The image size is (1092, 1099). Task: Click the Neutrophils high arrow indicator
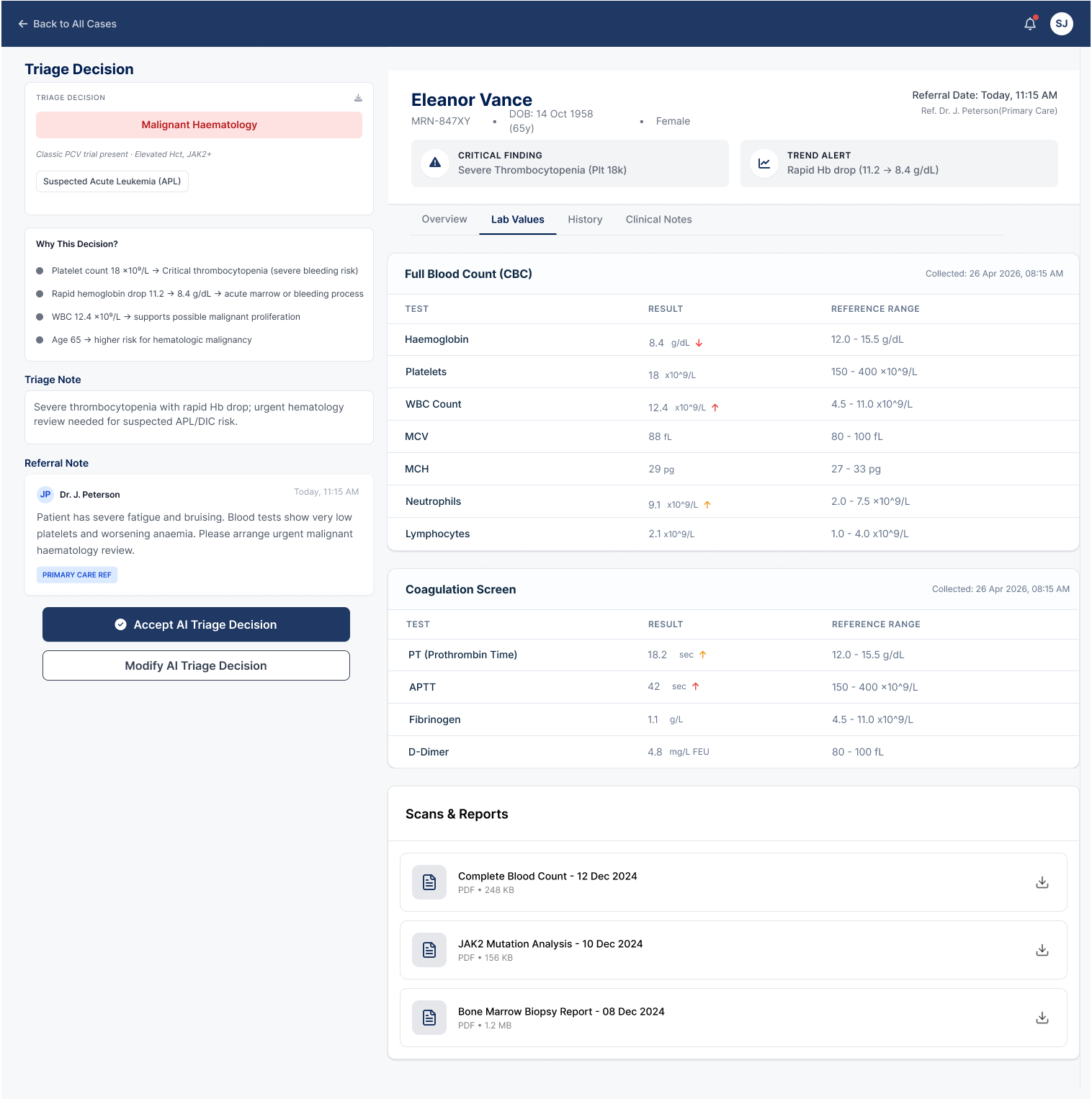(x=707, y=505)
